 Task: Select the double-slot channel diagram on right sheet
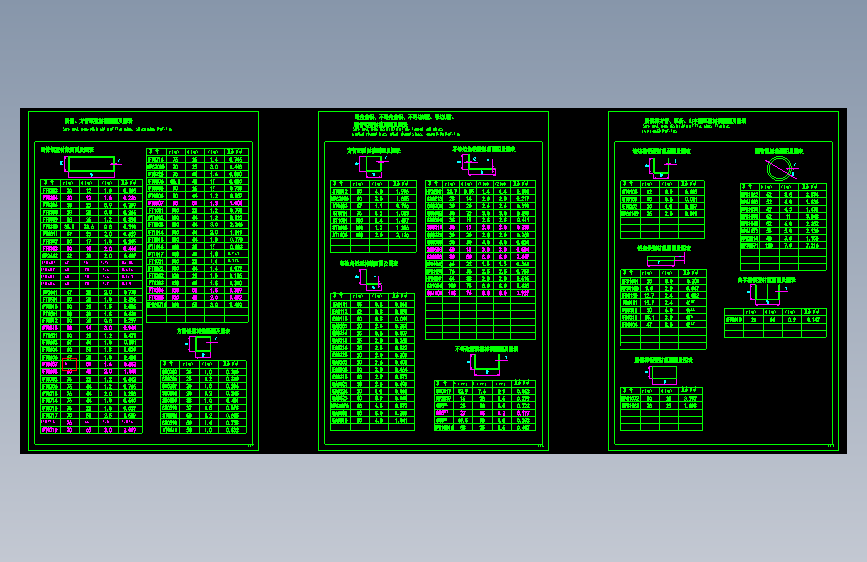click(x=767, y=294)
